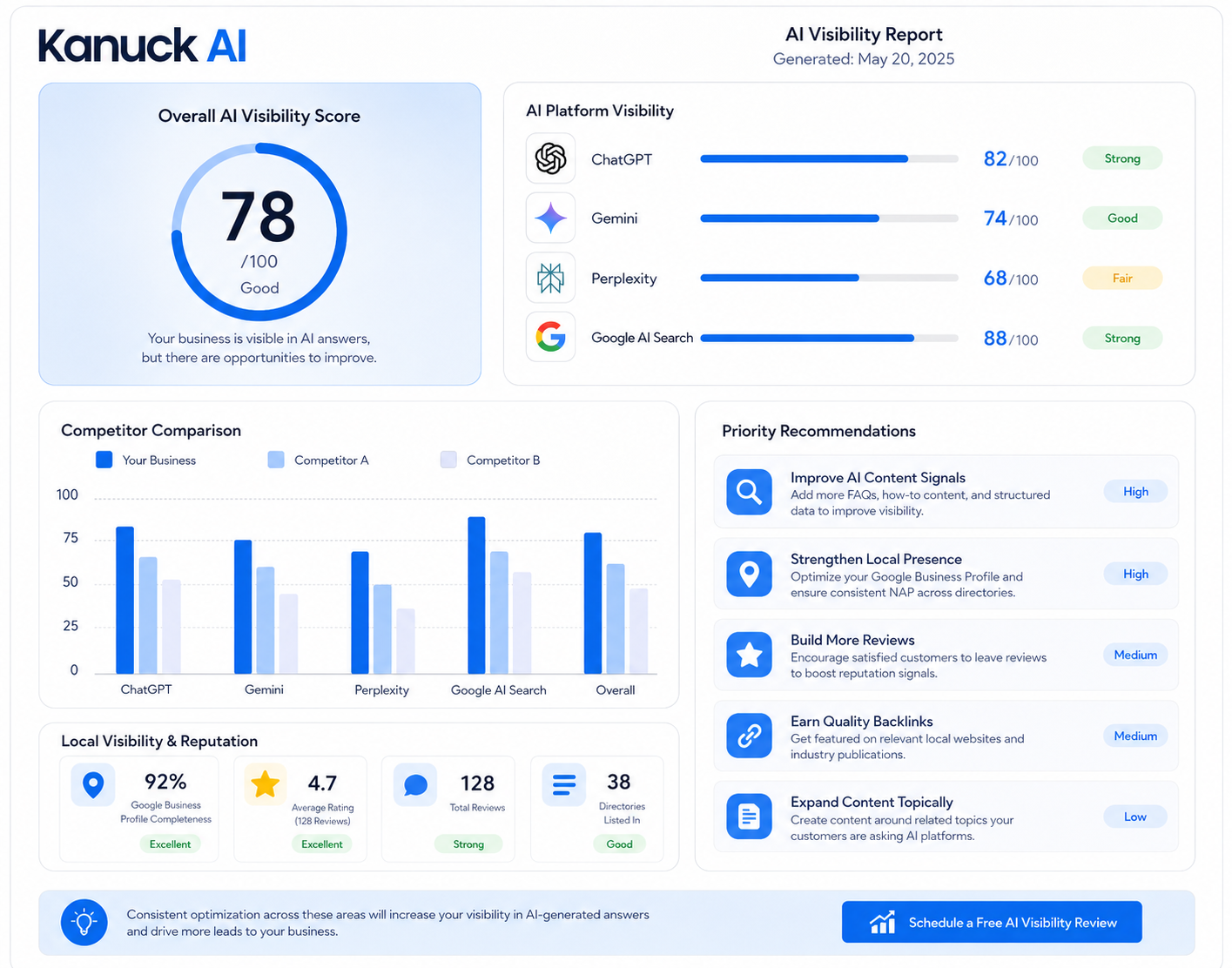Click the Kanuck AI logo
The image size is (1232, 968).
[143, 45]
